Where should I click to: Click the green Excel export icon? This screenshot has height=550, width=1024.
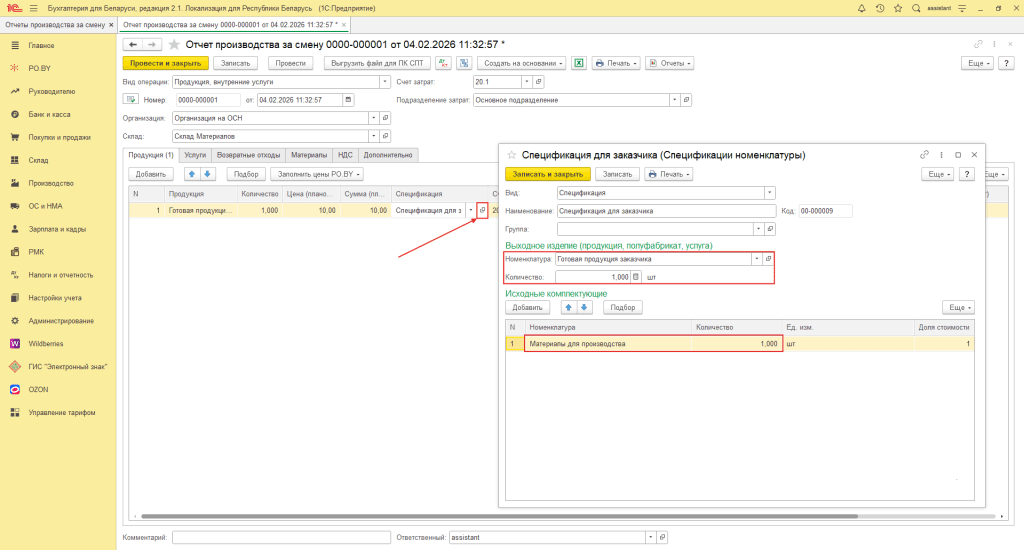point(578,63)
